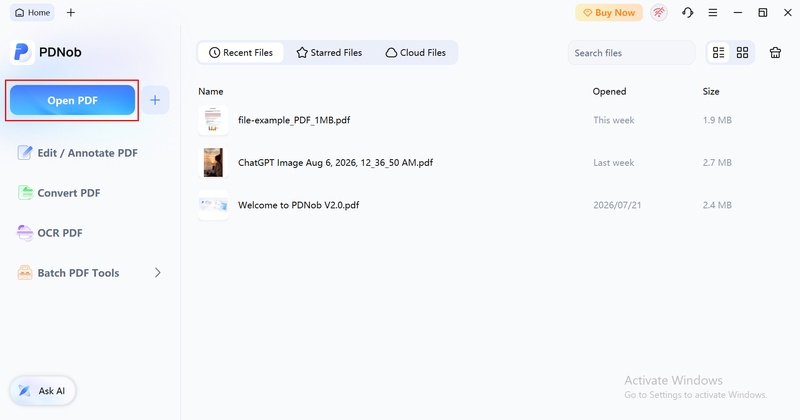
Task: Expand the Batch PDF Tools chevron
Action: click(158, 273)
